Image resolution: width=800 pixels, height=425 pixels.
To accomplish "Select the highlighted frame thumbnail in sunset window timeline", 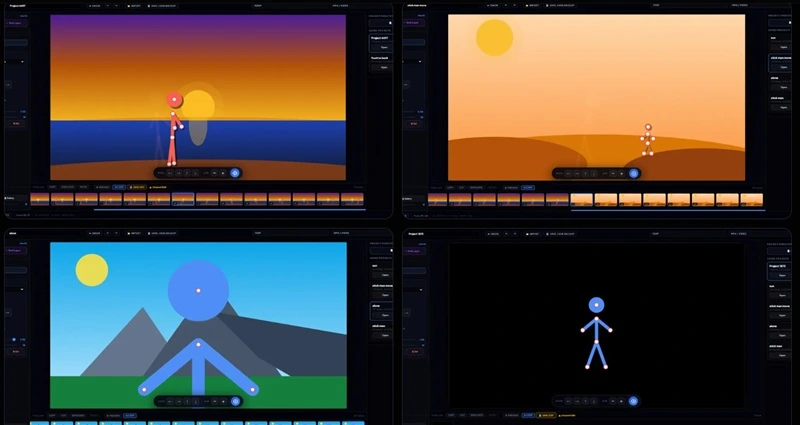I will pyautogui.click(x=183, y=199).
